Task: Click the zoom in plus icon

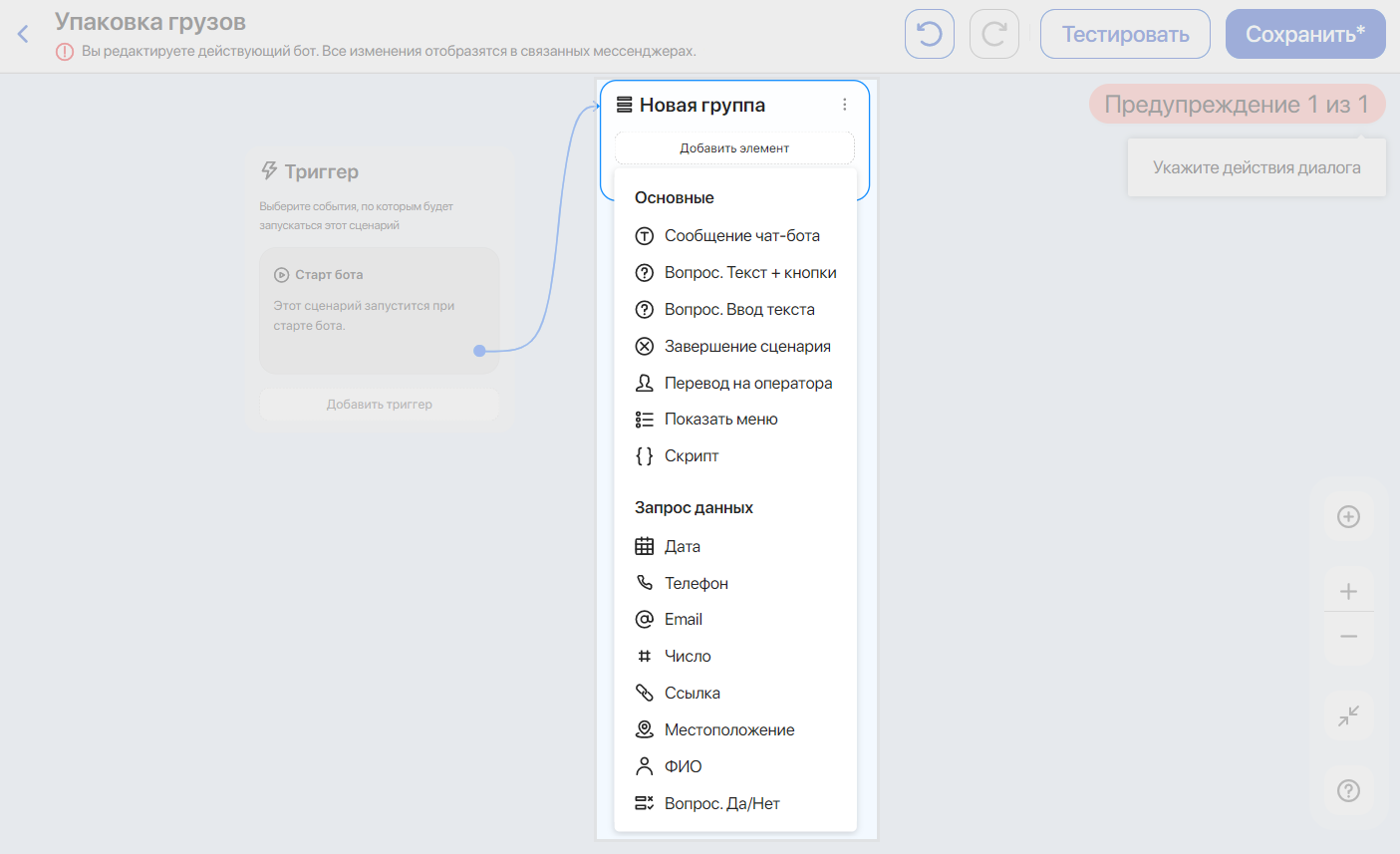Action: [x=1348, y=591]
